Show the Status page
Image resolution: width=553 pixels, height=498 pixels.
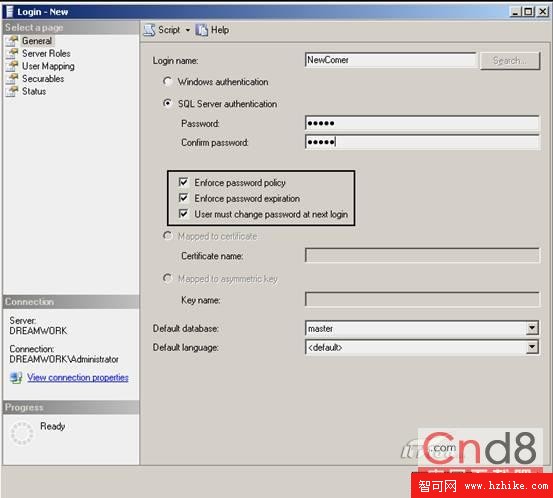34,91
